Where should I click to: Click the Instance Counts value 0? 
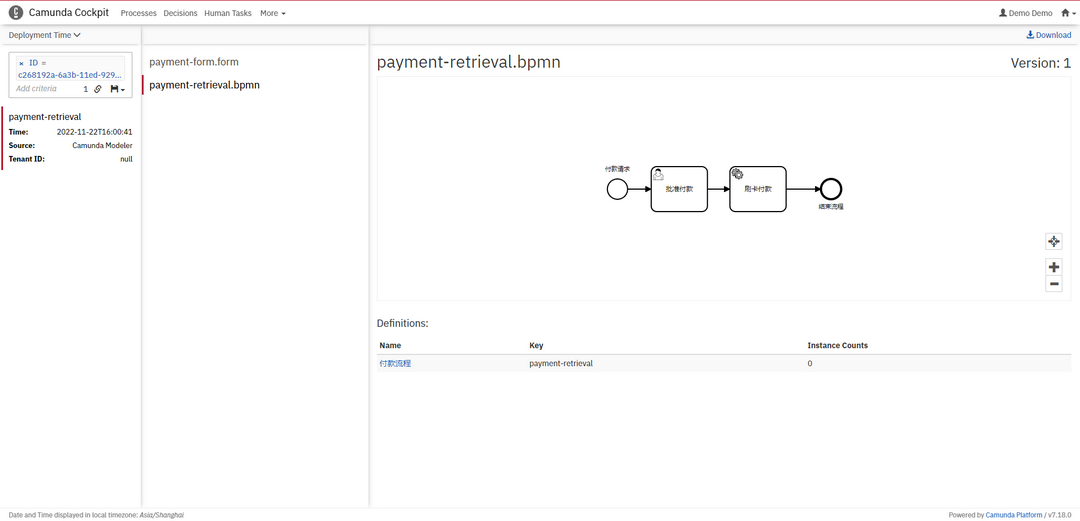[810, 363]
